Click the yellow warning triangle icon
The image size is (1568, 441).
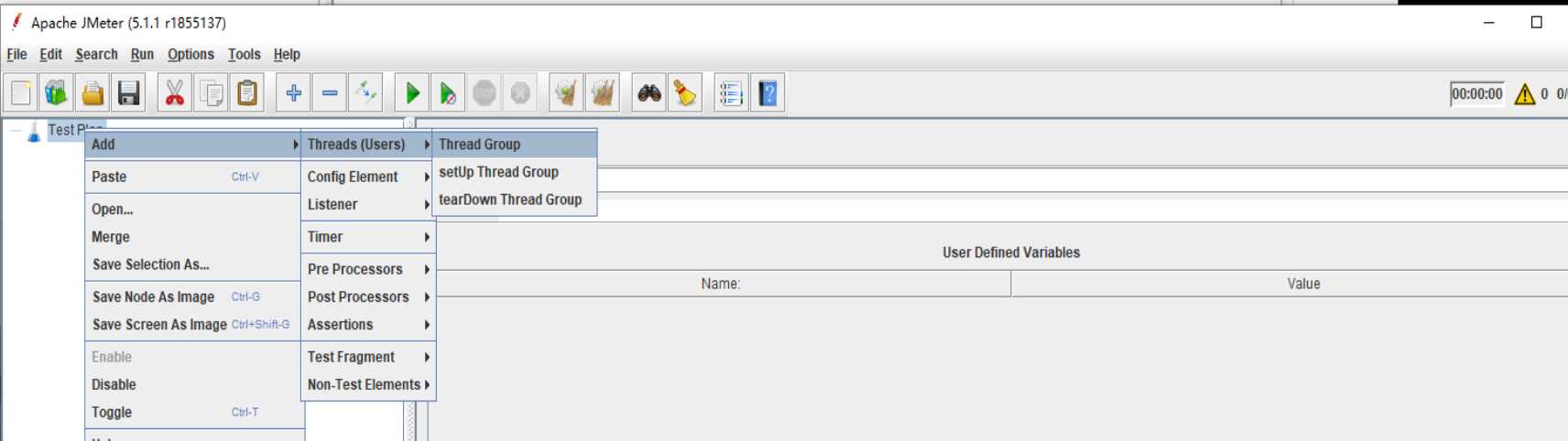(x=1524, y=94)
